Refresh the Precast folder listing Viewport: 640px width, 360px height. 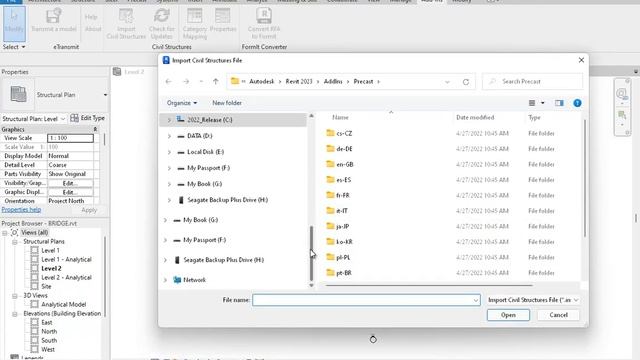click(466, 82)
